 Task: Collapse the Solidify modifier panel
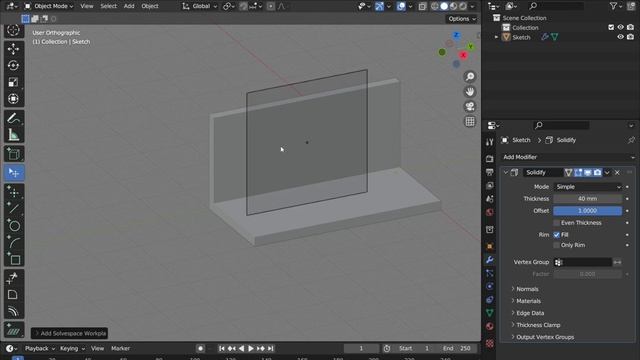[506, 173]
